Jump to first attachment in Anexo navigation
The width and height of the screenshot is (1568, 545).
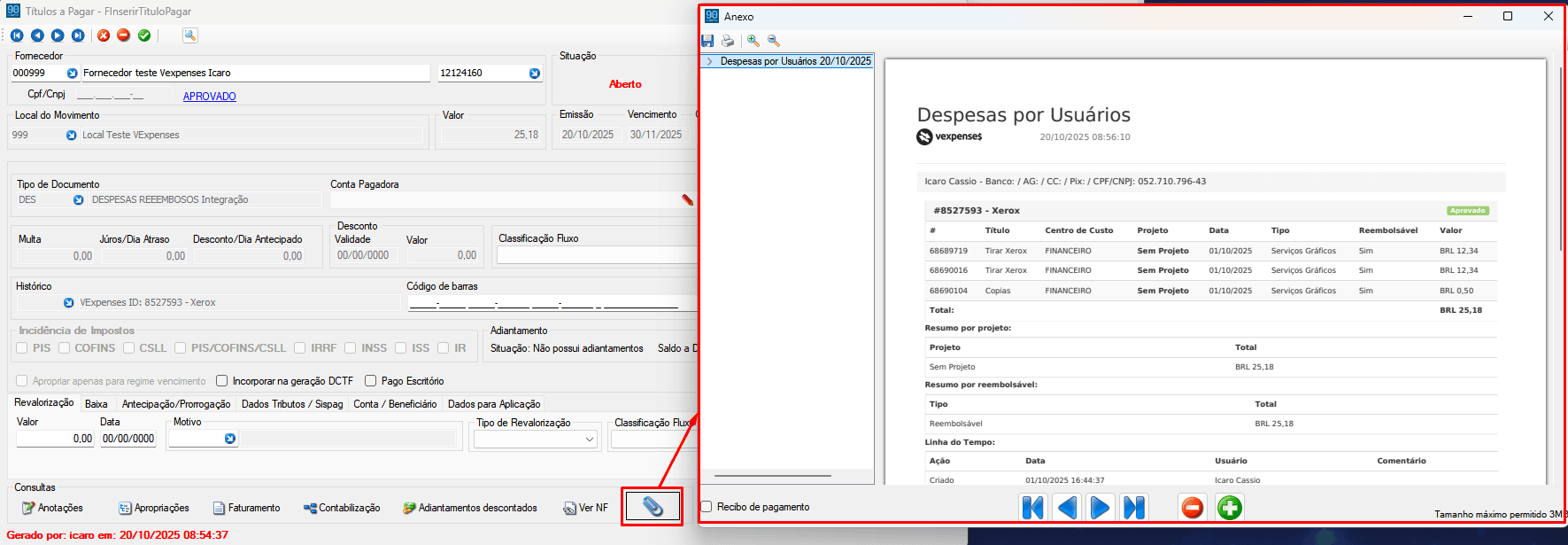click(1032, 508)
